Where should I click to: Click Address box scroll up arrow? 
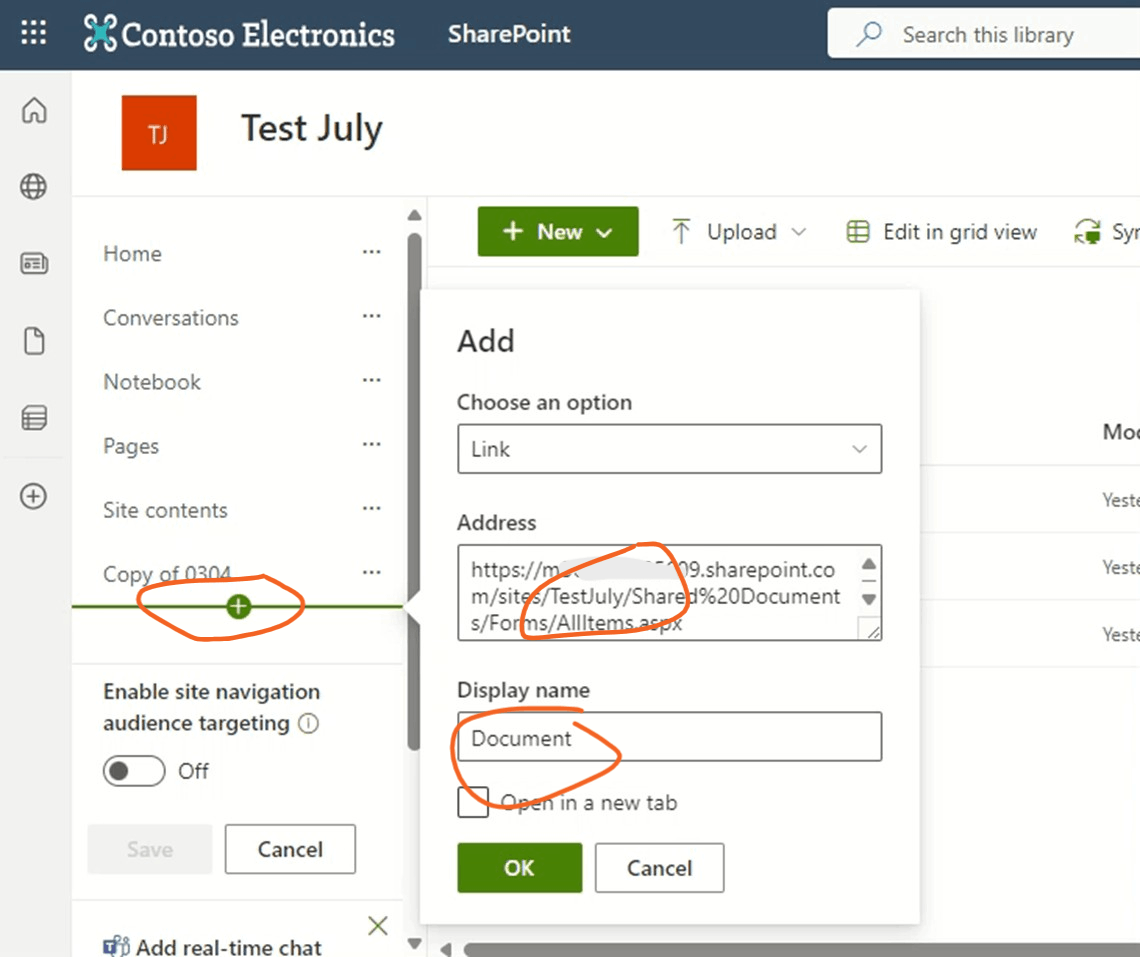point(869,564)
